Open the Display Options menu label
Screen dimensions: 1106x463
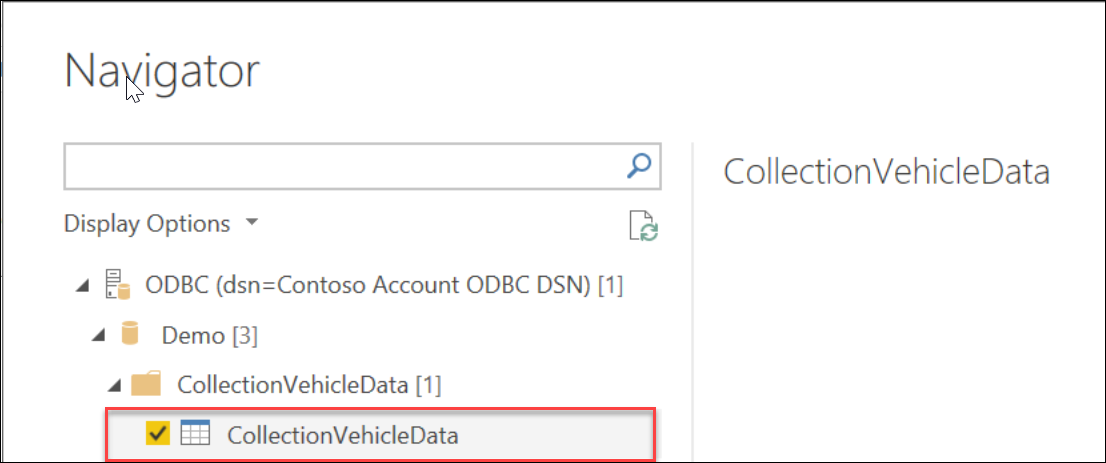coord(147,224)
